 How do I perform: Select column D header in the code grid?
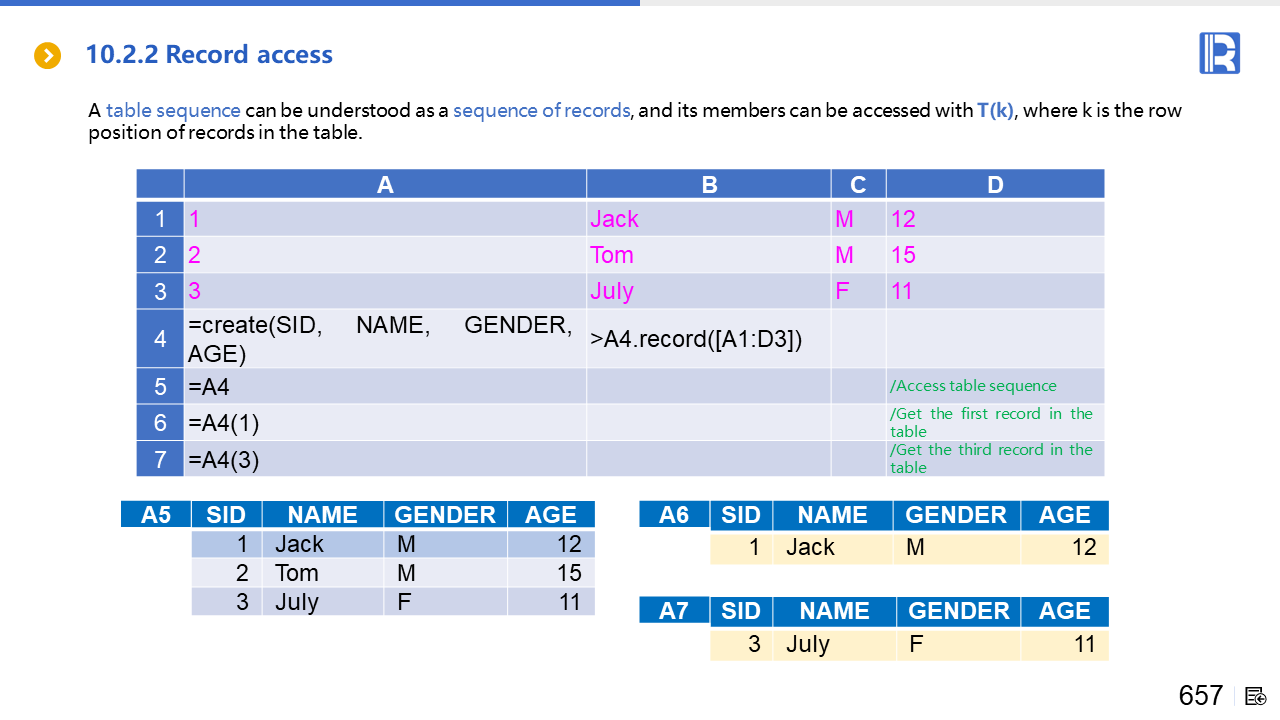995,184
